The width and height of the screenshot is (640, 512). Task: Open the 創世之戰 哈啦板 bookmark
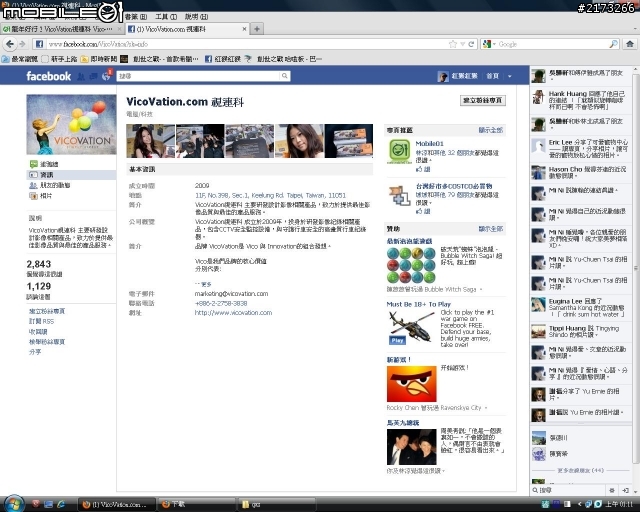(284, 59)
